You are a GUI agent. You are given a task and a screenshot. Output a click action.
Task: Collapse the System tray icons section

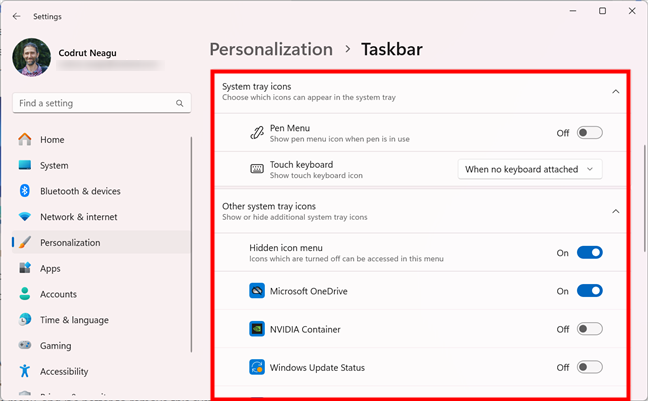point(616,91)
